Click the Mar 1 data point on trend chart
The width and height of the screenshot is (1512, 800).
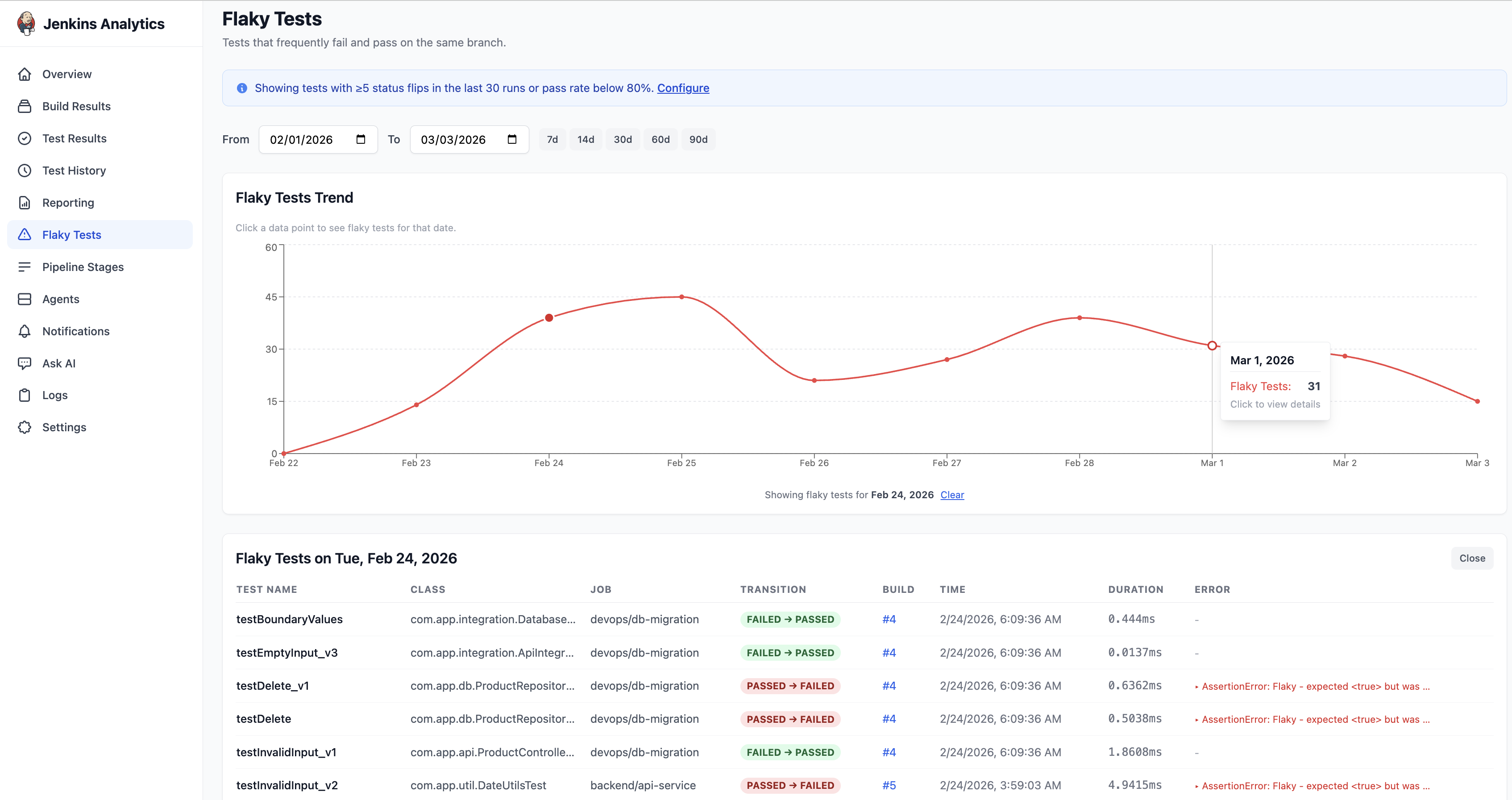coord(1212,346)
